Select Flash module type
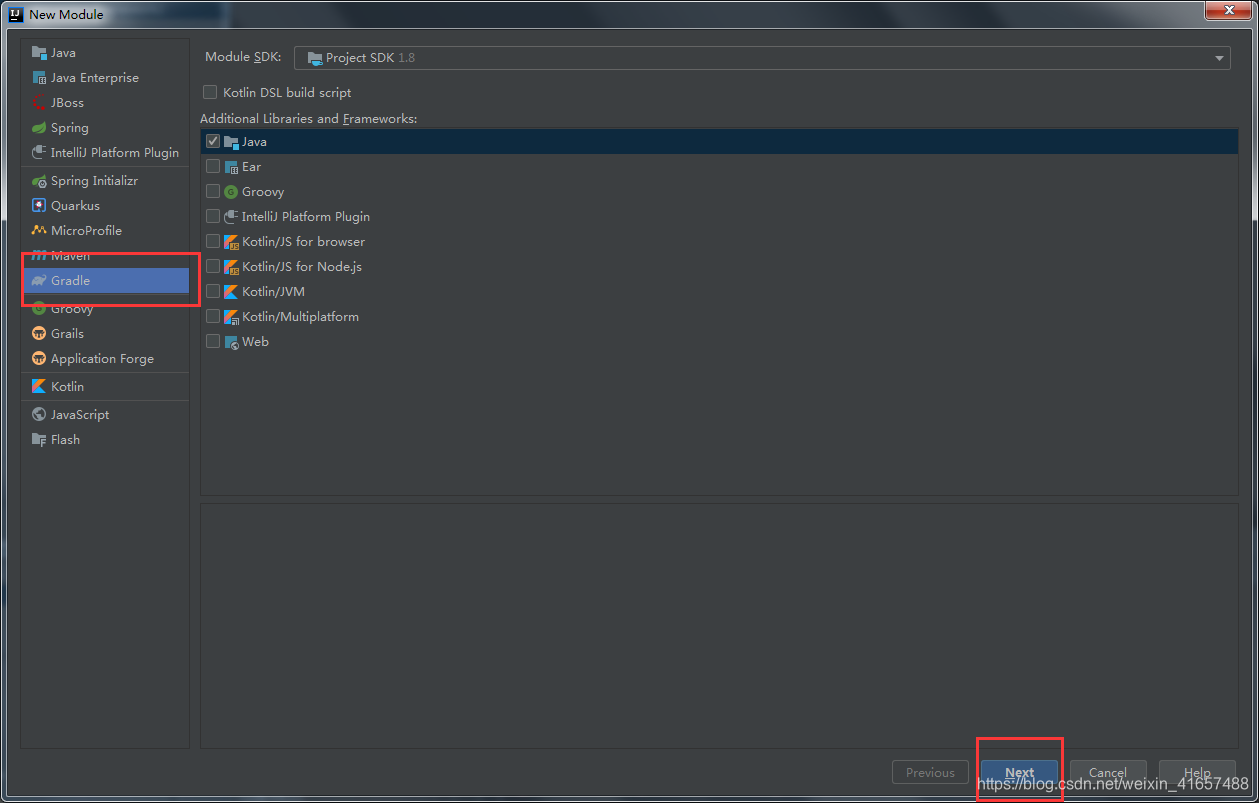This screenshot has width=1259, height=803. (x=105, y=440)
